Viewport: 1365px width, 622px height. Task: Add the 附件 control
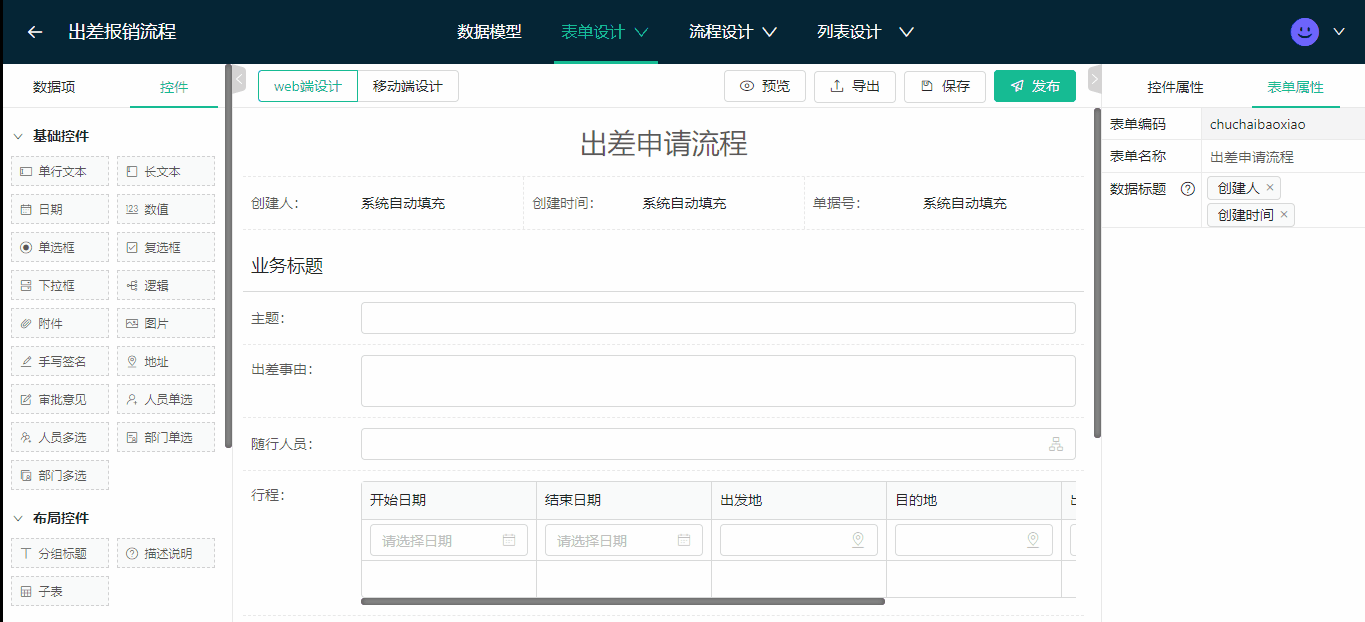coord(60,323)
